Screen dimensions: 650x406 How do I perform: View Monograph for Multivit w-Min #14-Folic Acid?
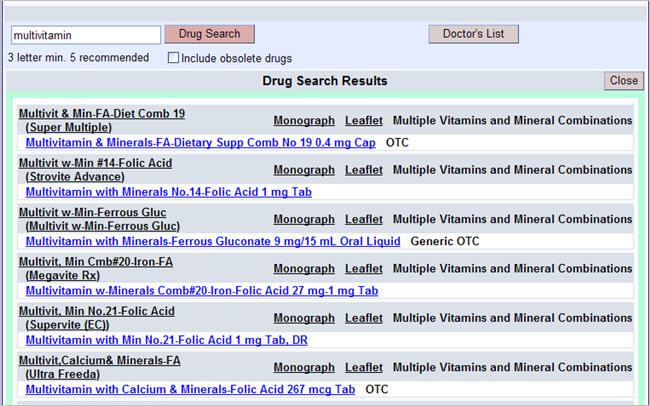coord(304,170)
